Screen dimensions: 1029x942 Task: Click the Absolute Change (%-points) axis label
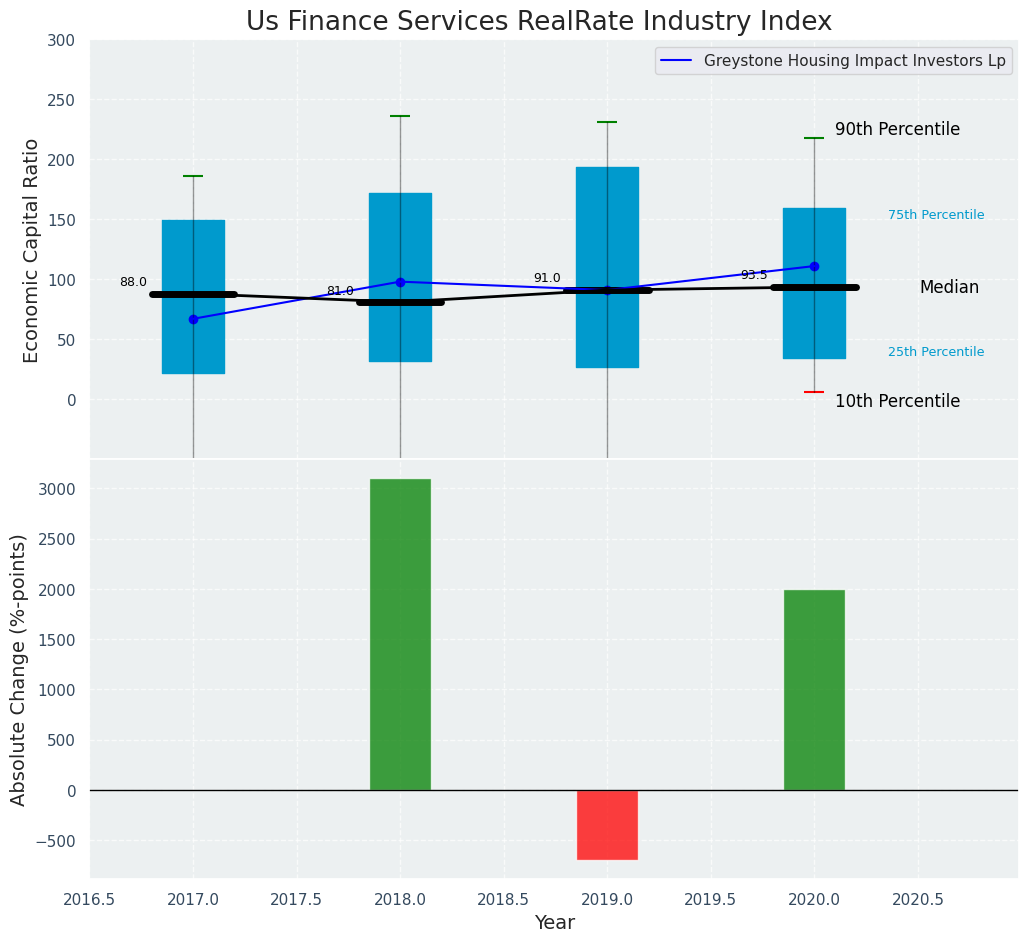click(x=19, y=669)
